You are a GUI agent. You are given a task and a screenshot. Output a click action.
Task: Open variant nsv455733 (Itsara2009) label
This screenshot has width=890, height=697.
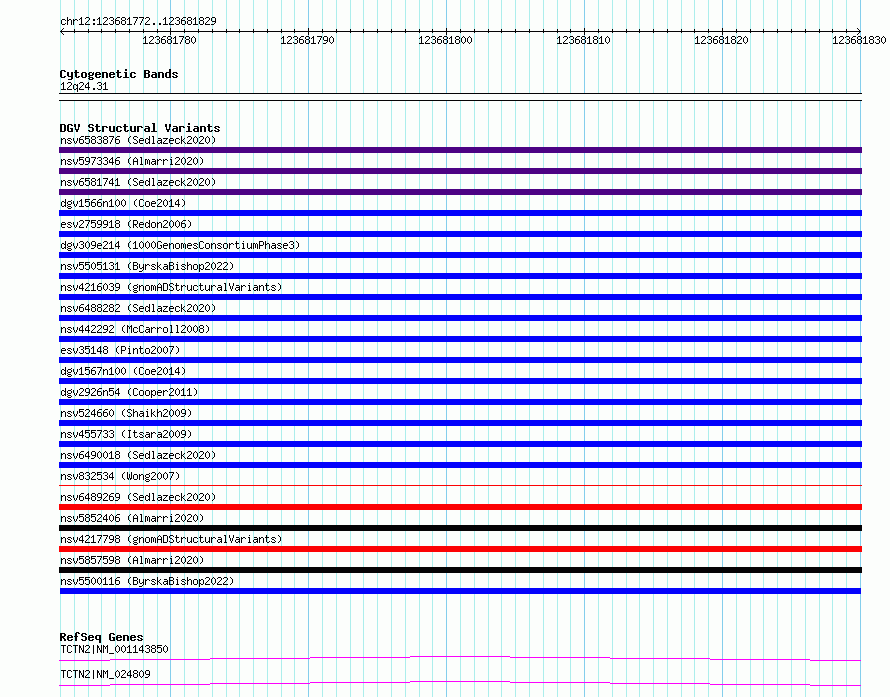tap(126, 434)
